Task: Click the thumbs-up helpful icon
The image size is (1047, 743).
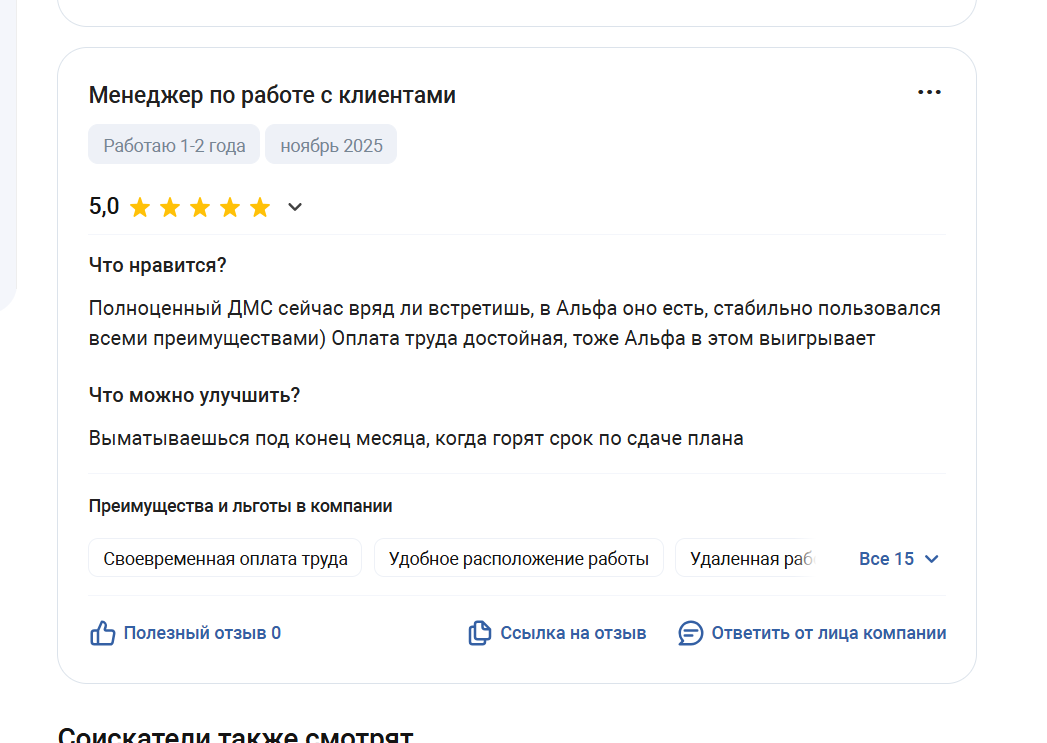Action: click(103, 633)
